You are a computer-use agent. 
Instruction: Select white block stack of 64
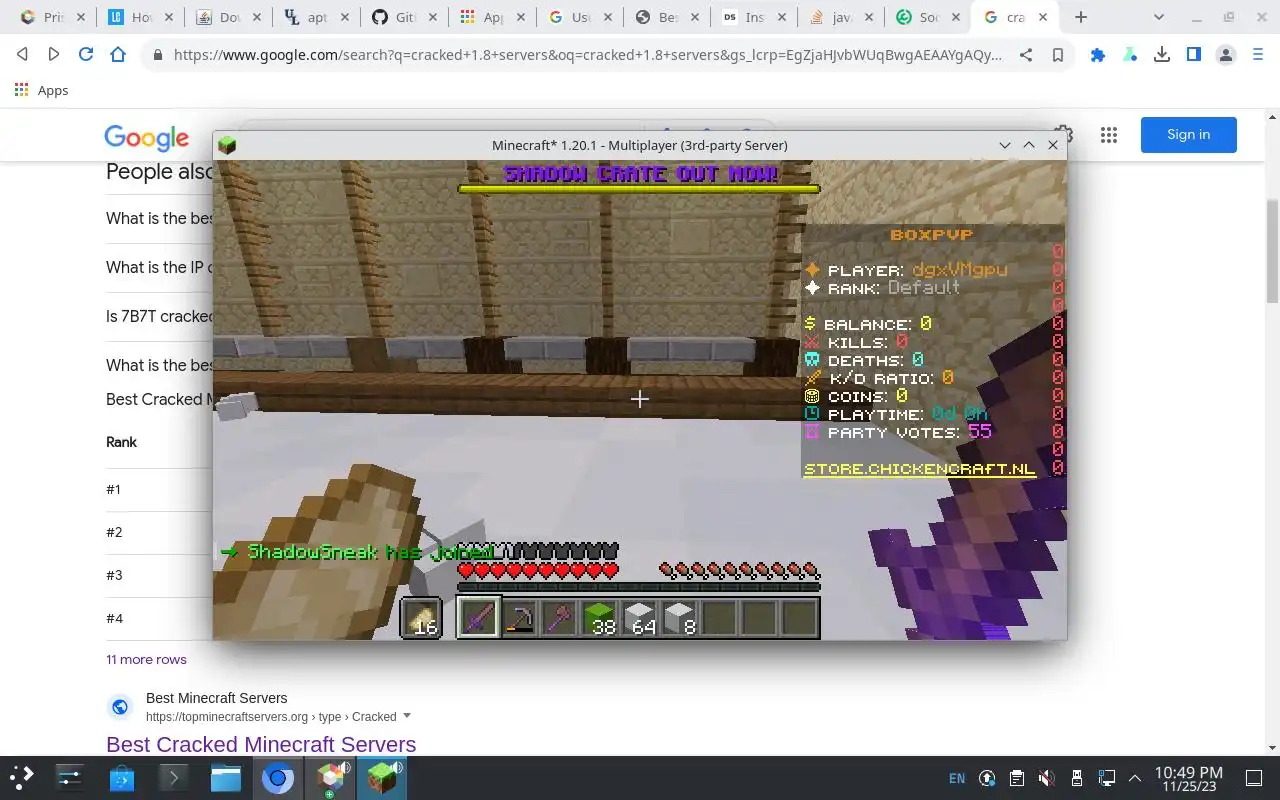tap(640, 617)
